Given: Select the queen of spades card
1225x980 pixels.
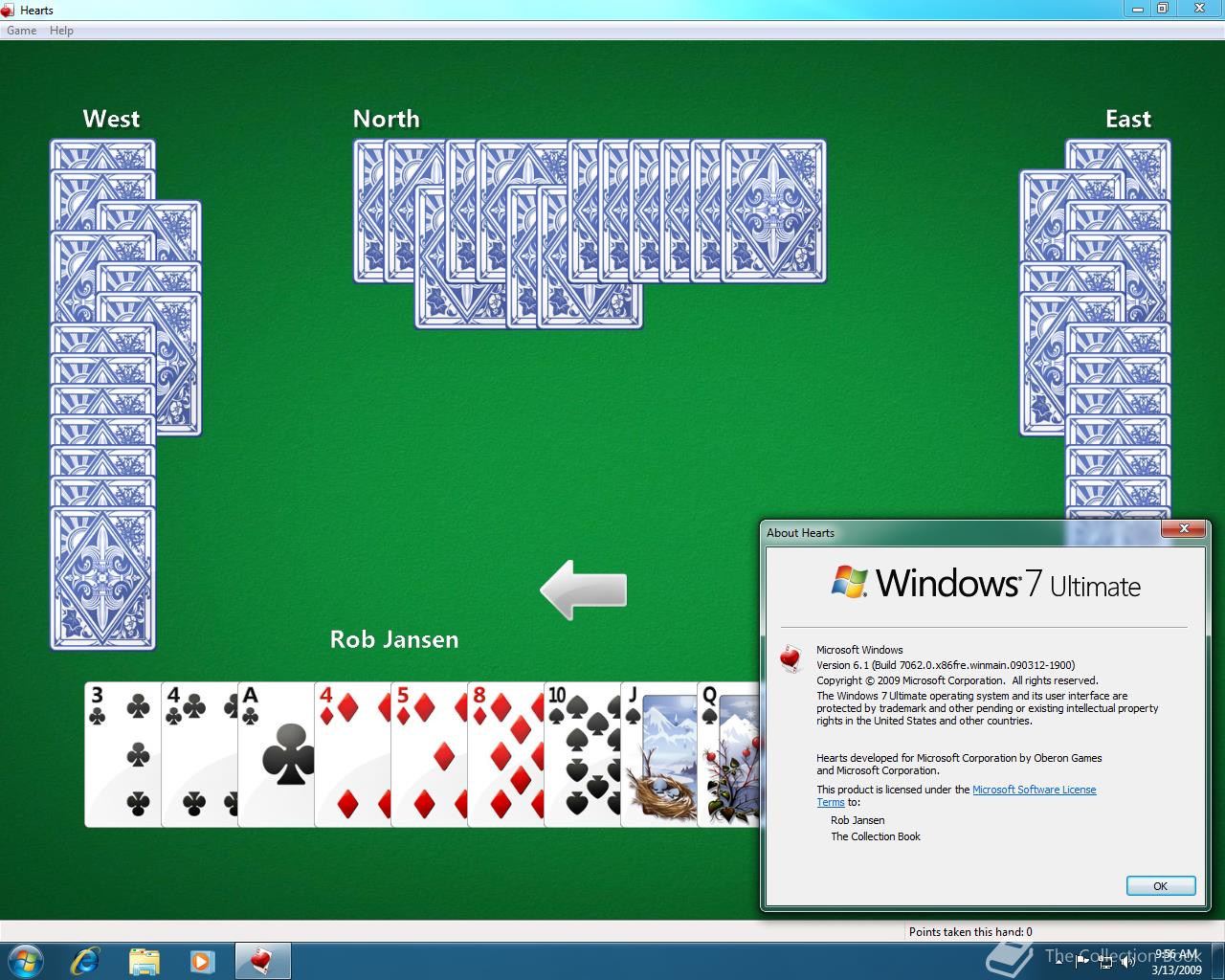Looking at the screenshot, I should (x=728, y=754).
